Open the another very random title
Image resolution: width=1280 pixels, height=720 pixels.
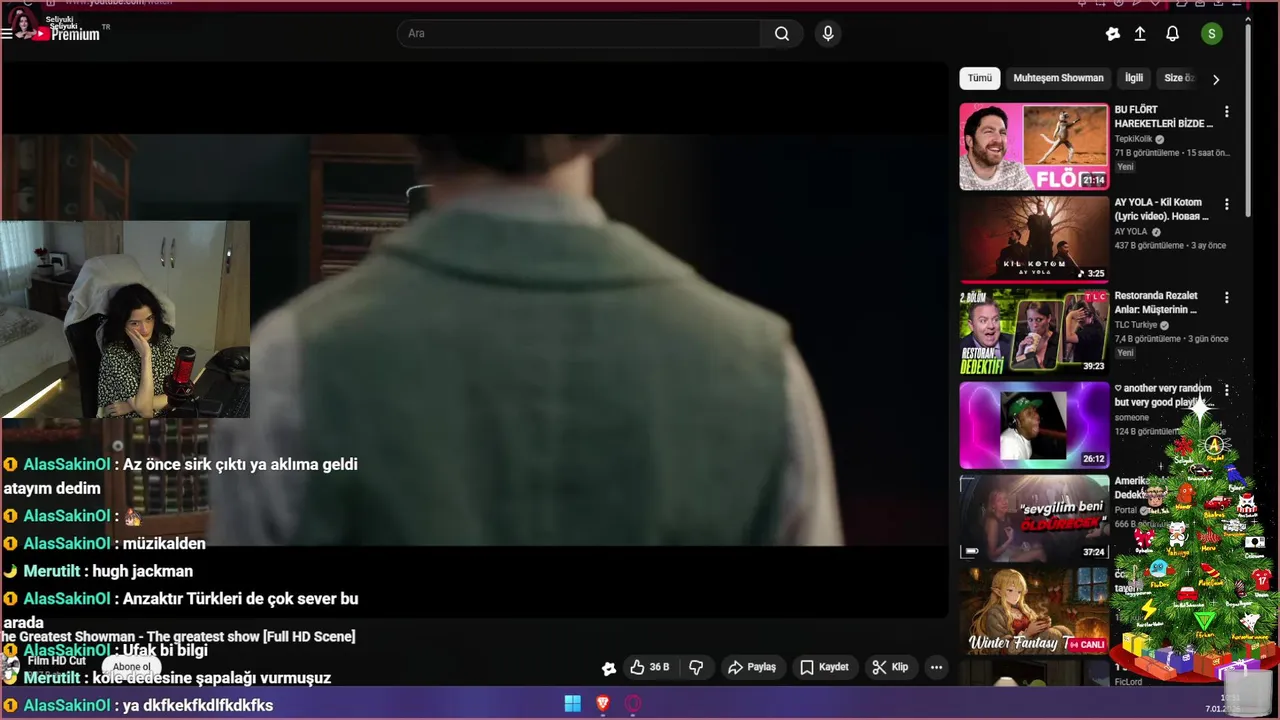1163,395
